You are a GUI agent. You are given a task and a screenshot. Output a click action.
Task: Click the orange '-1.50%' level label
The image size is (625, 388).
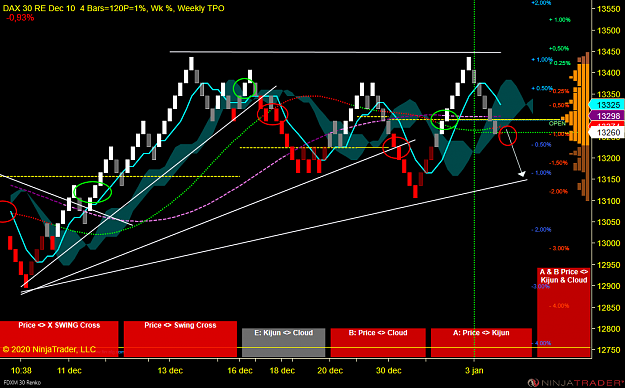coord(558,163)
